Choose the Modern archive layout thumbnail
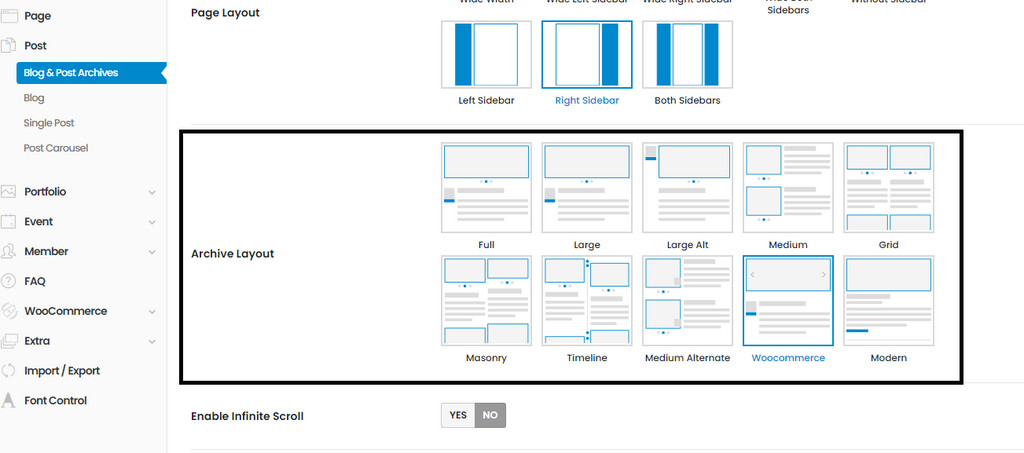1024x453 pixels. (x=888, y=300)
